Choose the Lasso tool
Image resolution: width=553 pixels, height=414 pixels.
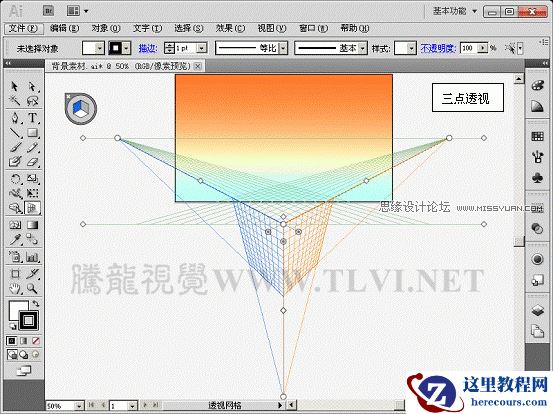pos(32,101)
